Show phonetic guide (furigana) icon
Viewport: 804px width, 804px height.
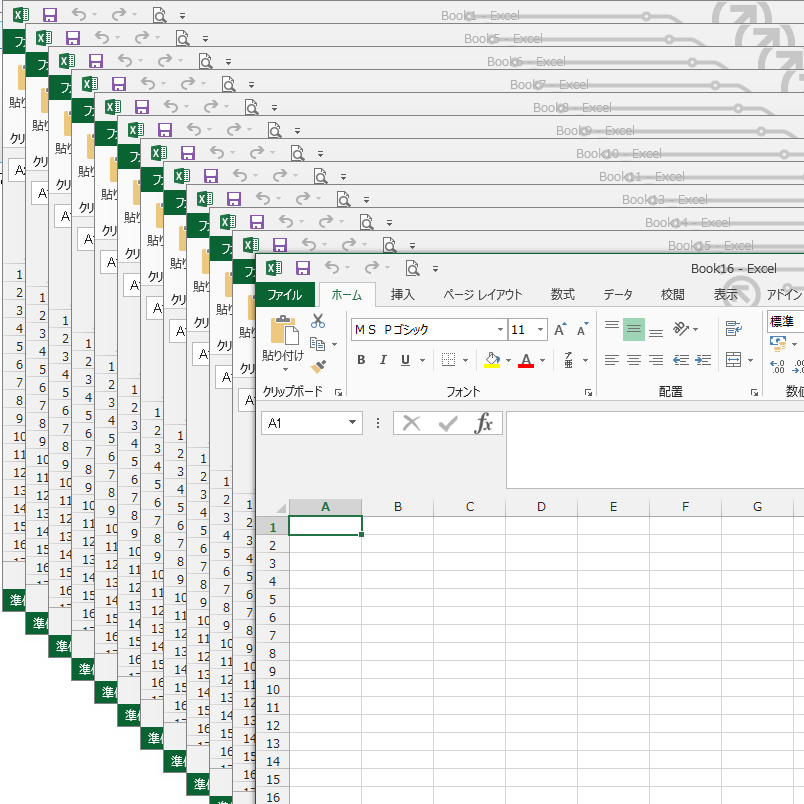point(568,360)
